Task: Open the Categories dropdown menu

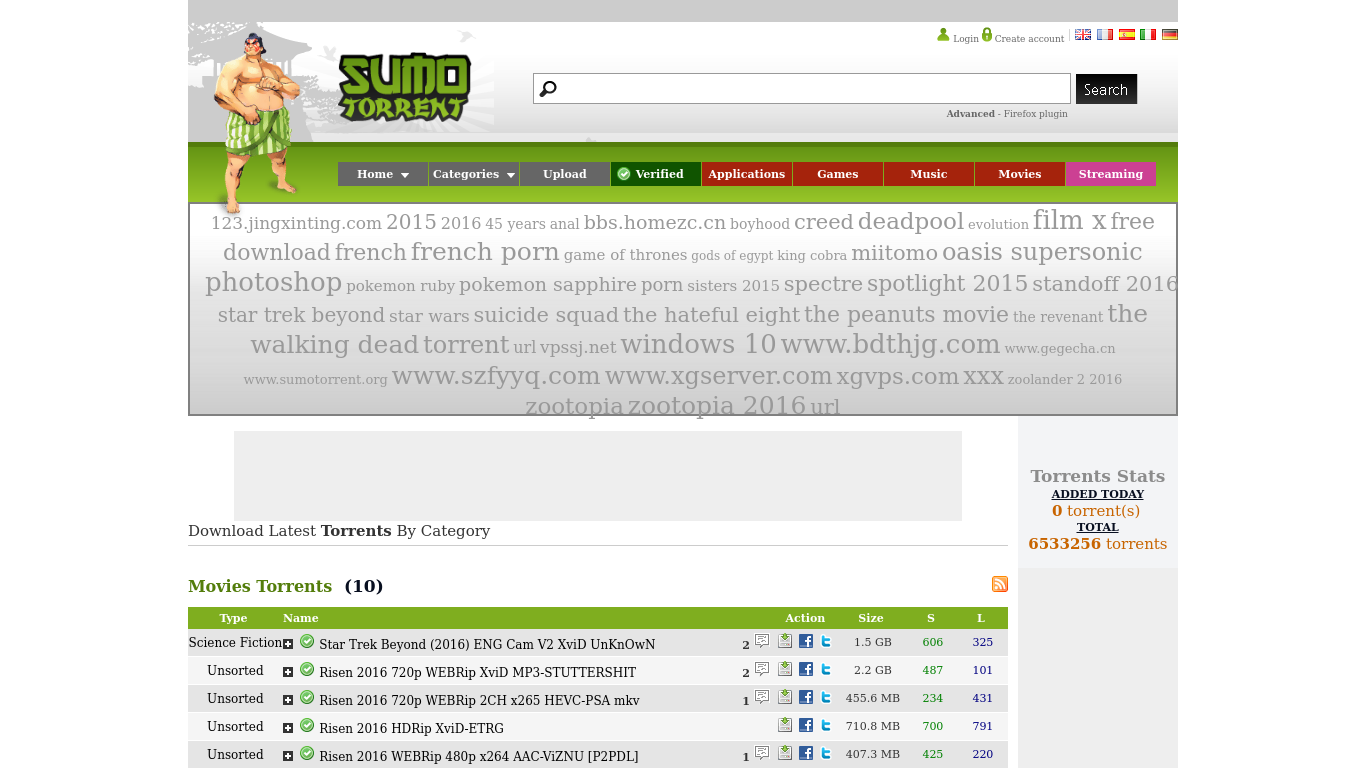Action: point(474,174)
